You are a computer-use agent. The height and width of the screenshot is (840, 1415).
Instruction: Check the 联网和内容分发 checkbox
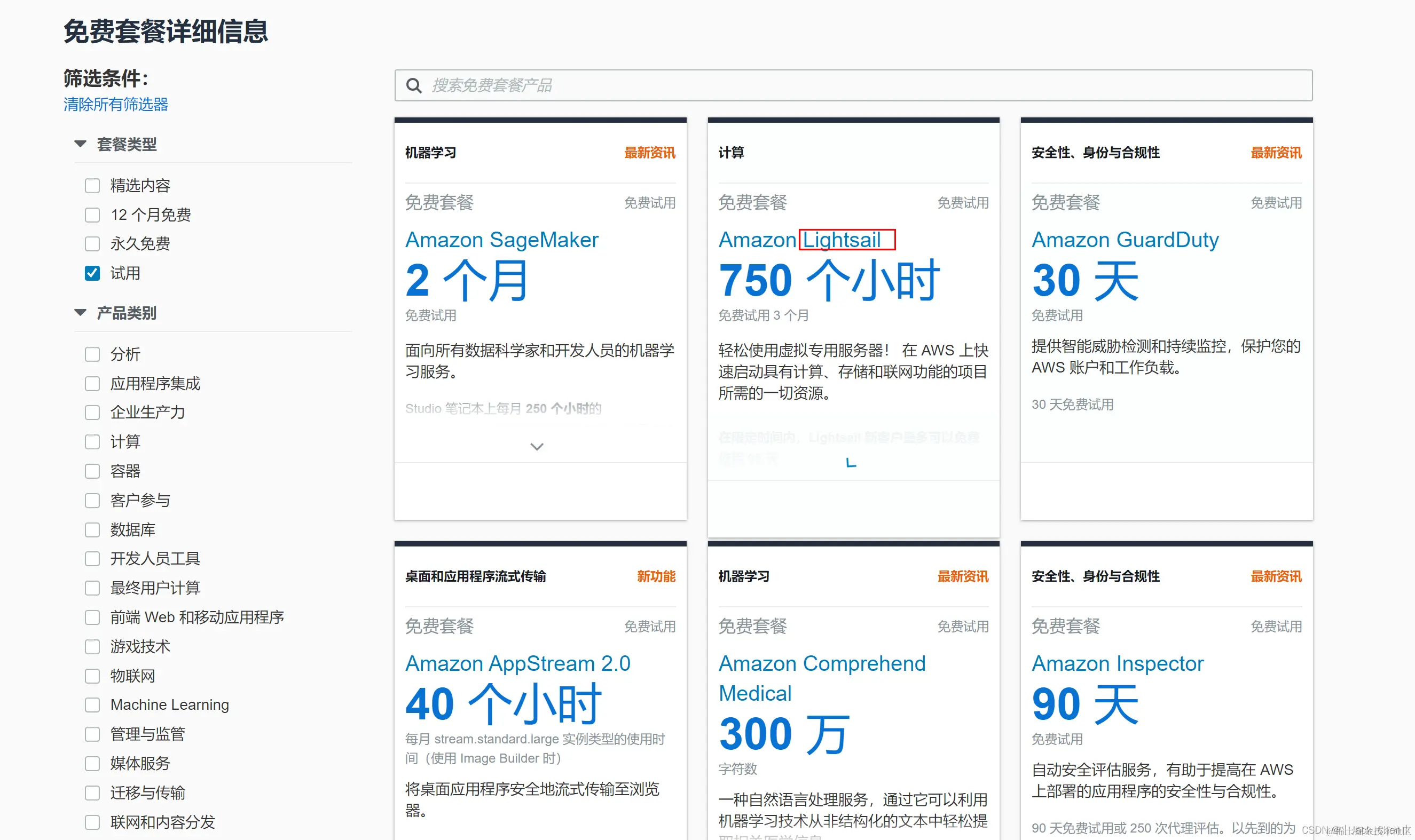click(x=92, y=822)
